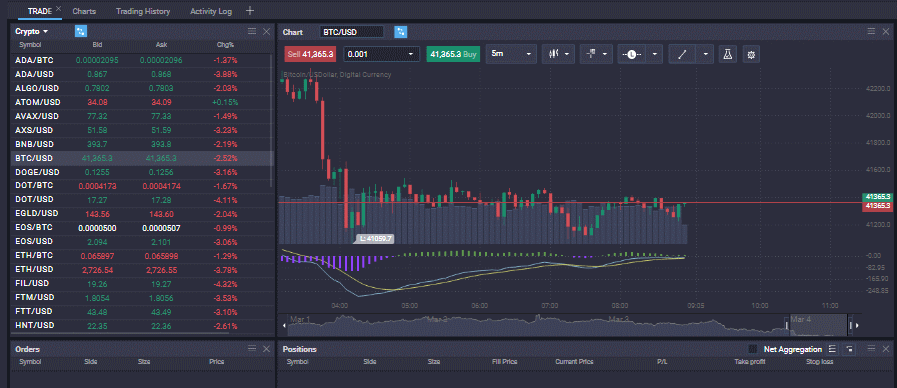Click the watchlist horizontal scrollbar

click(x=120, y=332)
